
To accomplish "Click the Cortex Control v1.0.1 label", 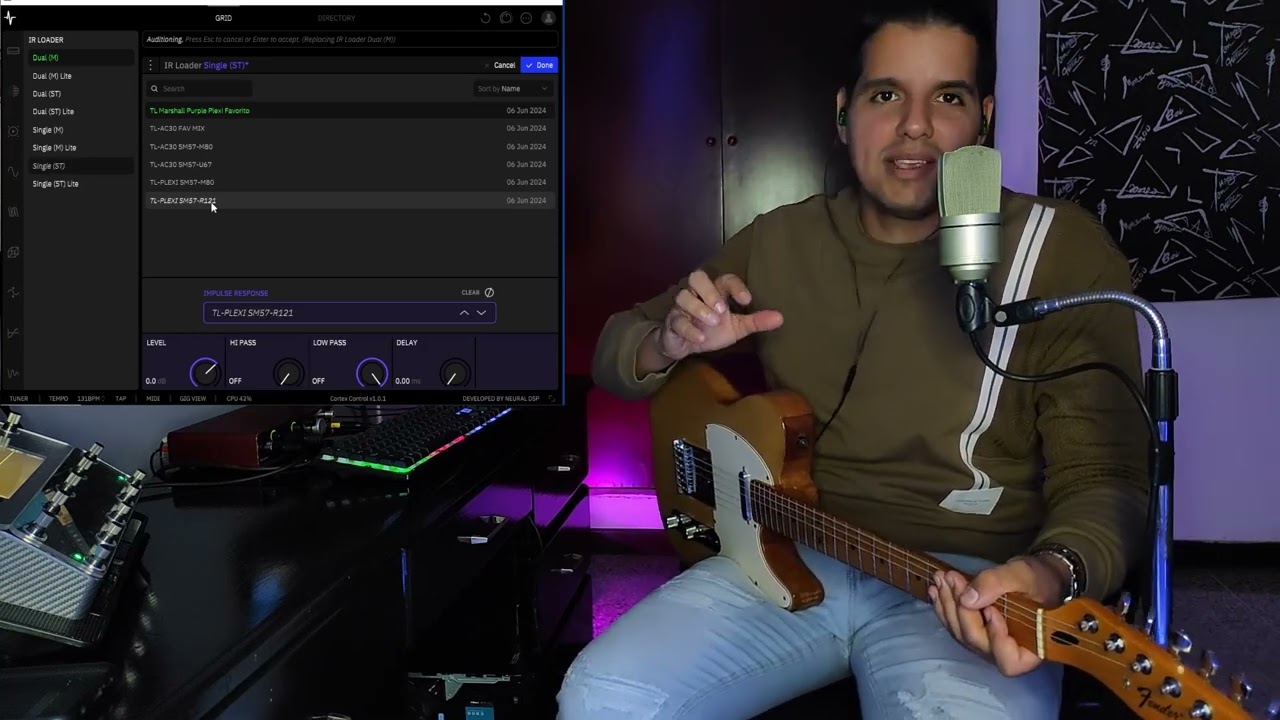I will click(x=358, y=398).
